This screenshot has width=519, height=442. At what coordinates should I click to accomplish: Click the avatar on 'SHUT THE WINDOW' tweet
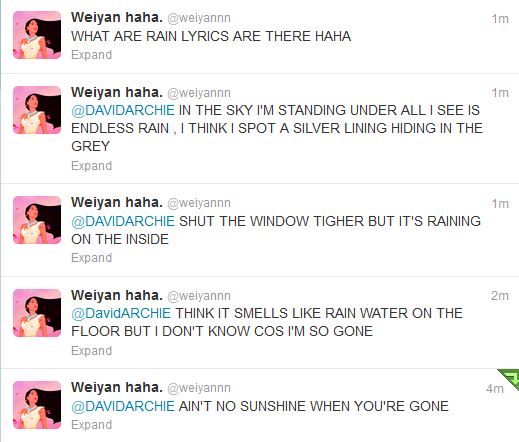click(x=37, y=220)
